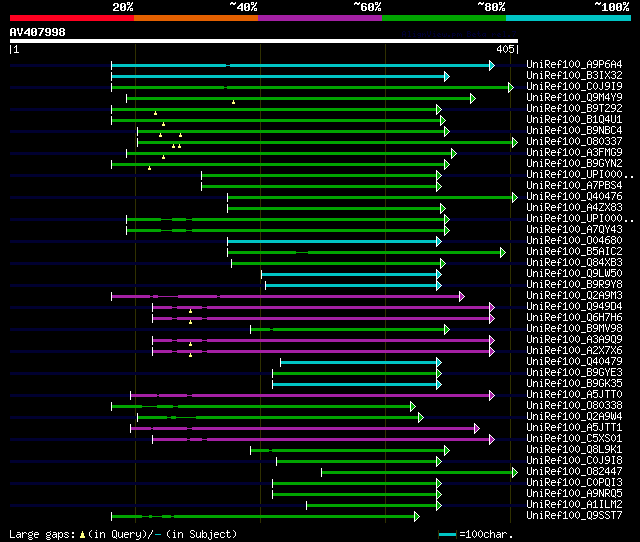The width and height of the screenshot is (640, 542).
Task: Choose the UniRef100_A3A9Q9 label
Action: pyautogui.click(x=574, y=340)
